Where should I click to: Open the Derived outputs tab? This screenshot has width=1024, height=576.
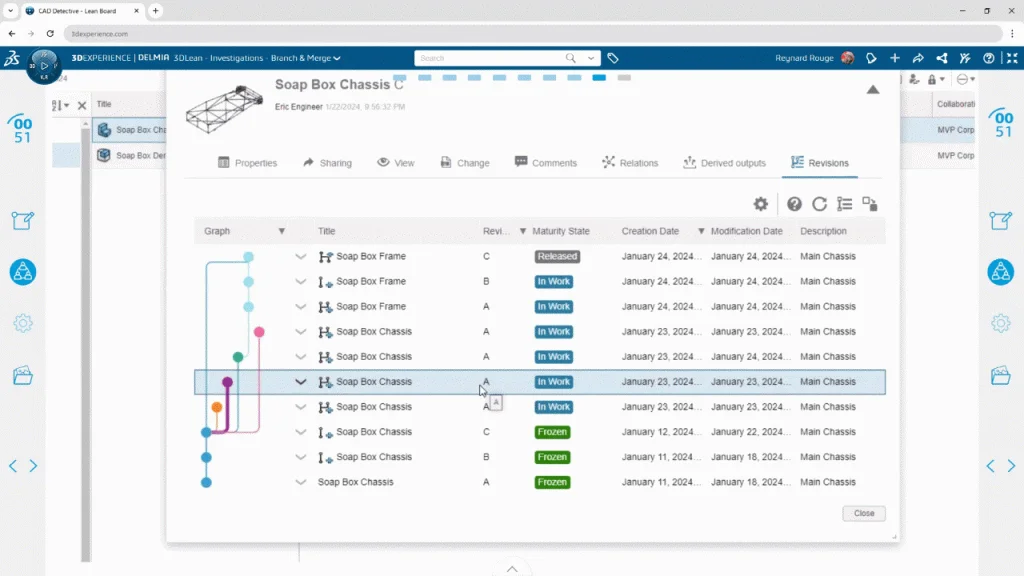pyautogui.click(x=724, y=163)
